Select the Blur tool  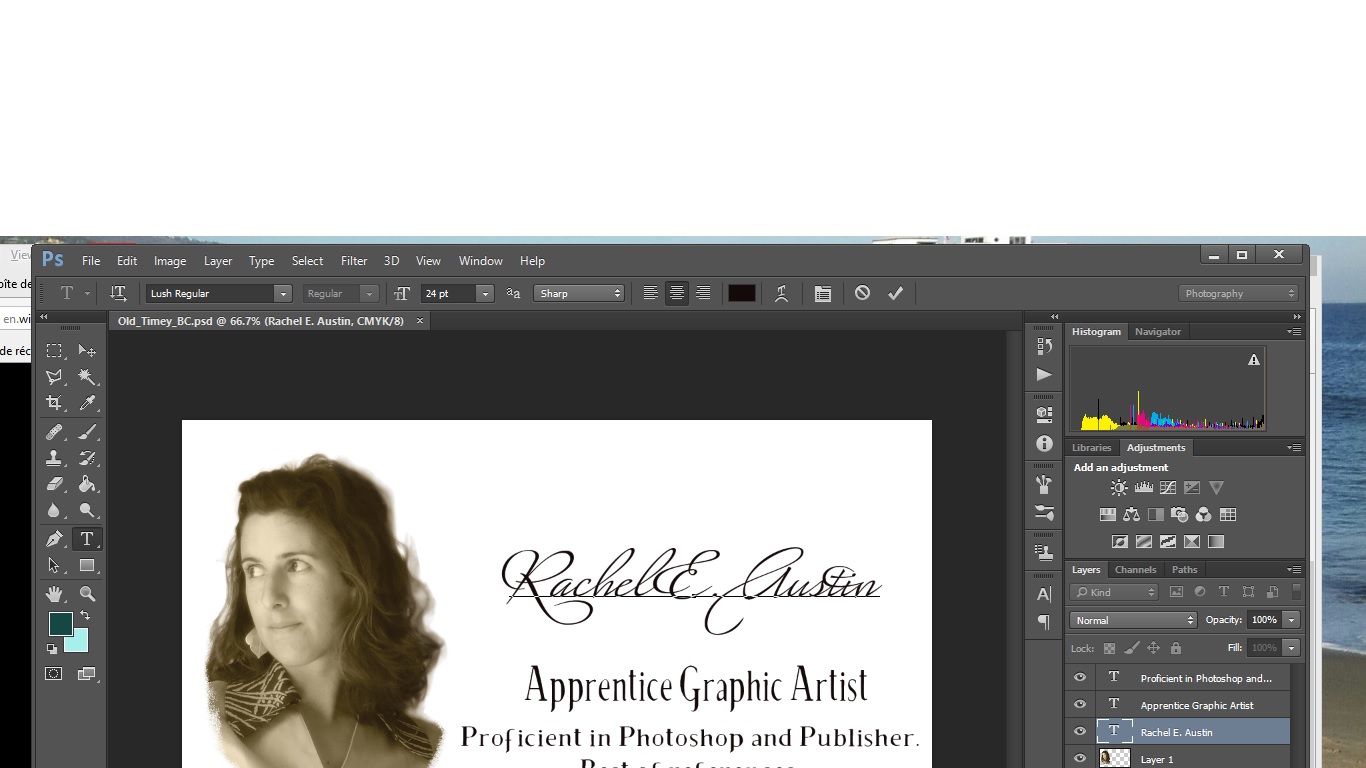point(55,510)
